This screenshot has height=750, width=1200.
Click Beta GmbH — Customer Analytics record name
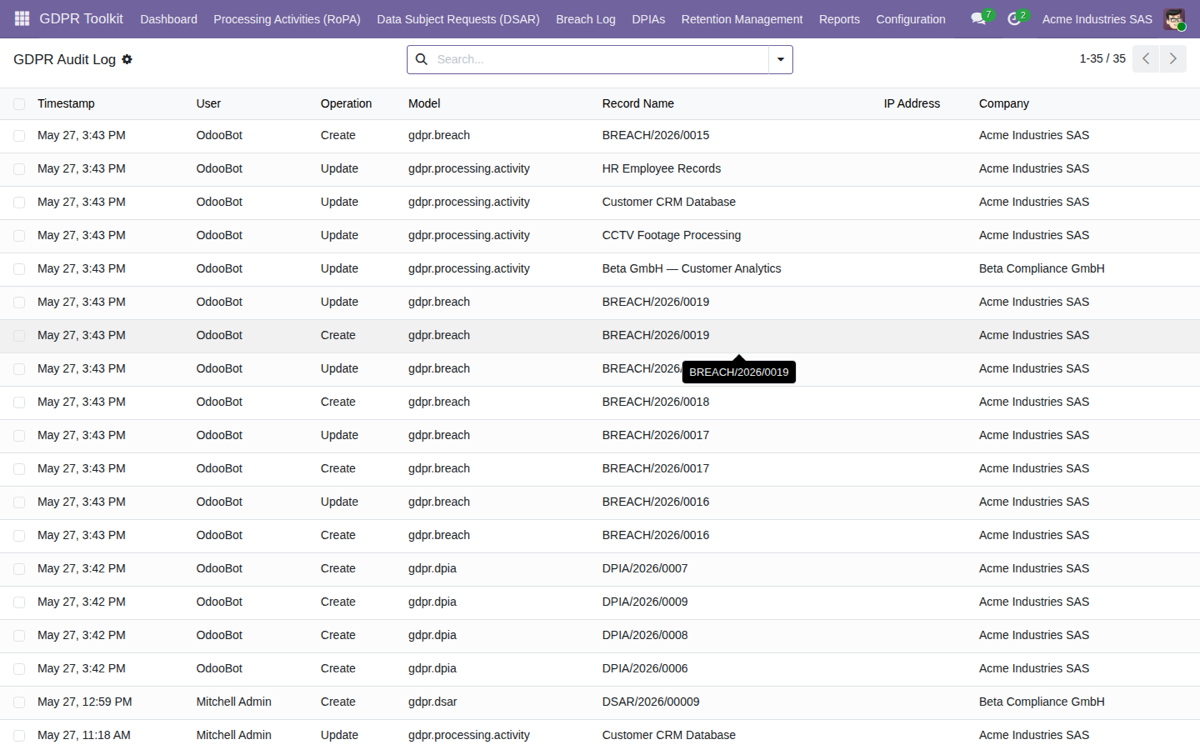pos(691,269)
